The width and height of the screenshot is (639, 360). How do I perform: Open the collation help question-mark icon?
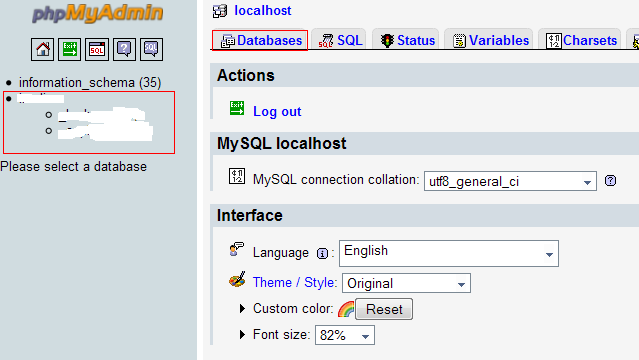pos(610,180)
